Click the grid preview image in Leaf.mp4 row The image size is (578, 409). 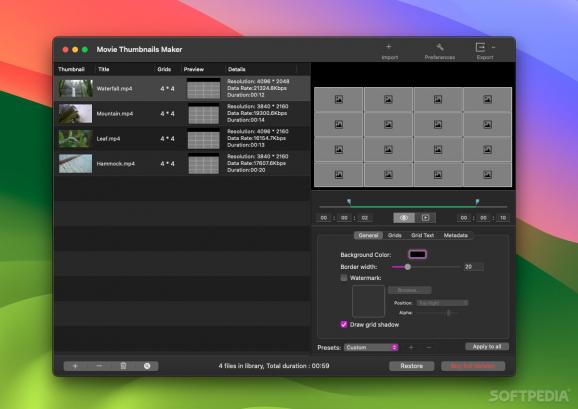[x=204, y=139]
